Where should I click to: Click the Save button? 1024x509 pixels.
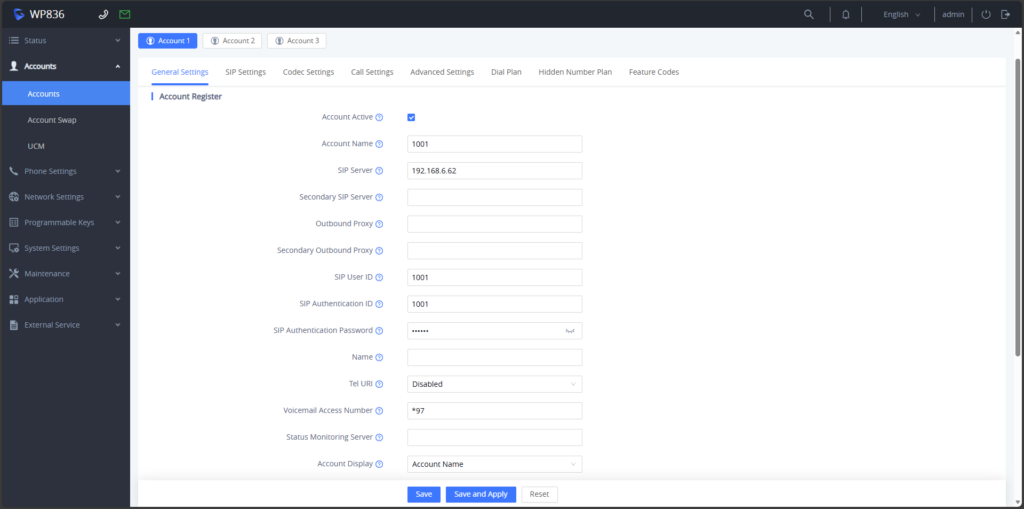pyautogui.click(x=424, y=494)
